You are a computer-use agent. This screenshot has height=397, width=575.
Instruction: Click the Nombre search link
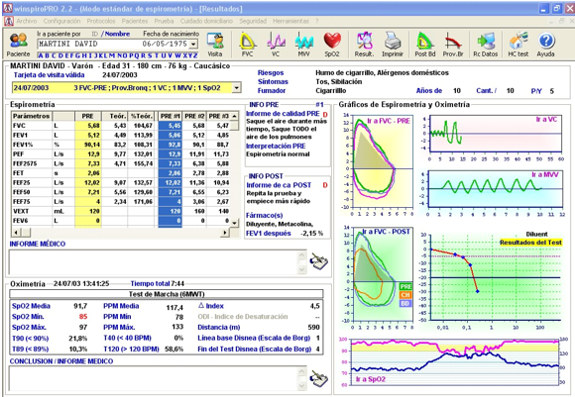click(x=117, y=34)
